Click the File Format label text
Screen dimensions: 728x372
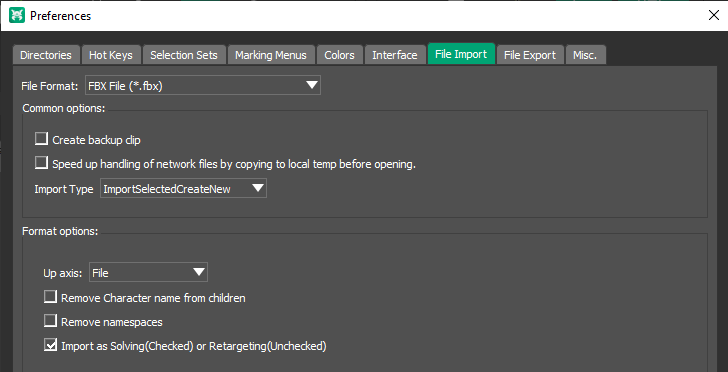(x=50, y=86)
